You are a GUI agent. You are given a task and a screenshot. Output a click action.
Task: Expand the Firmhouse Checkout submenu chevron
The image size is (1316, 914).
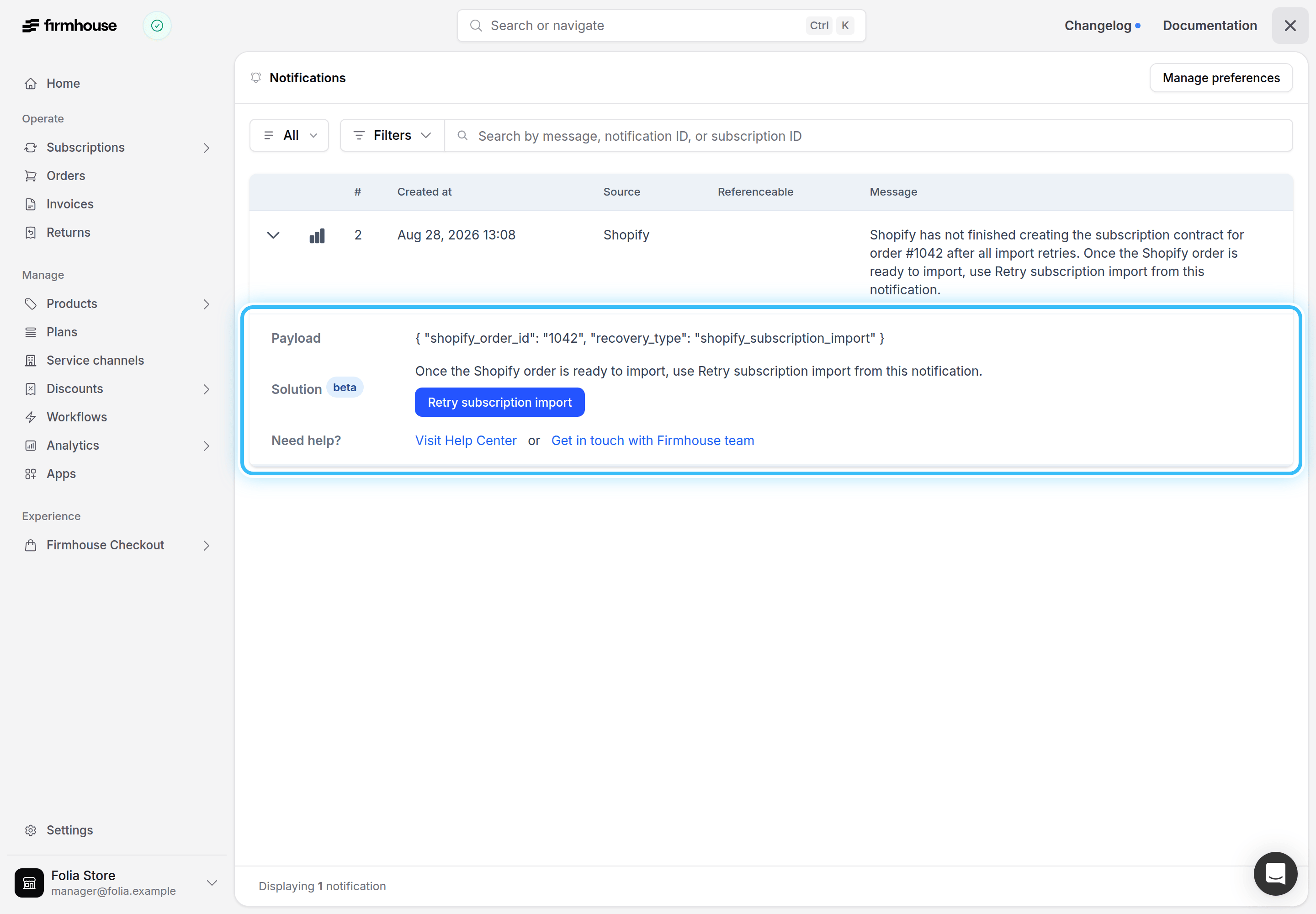tap(206, 546)
